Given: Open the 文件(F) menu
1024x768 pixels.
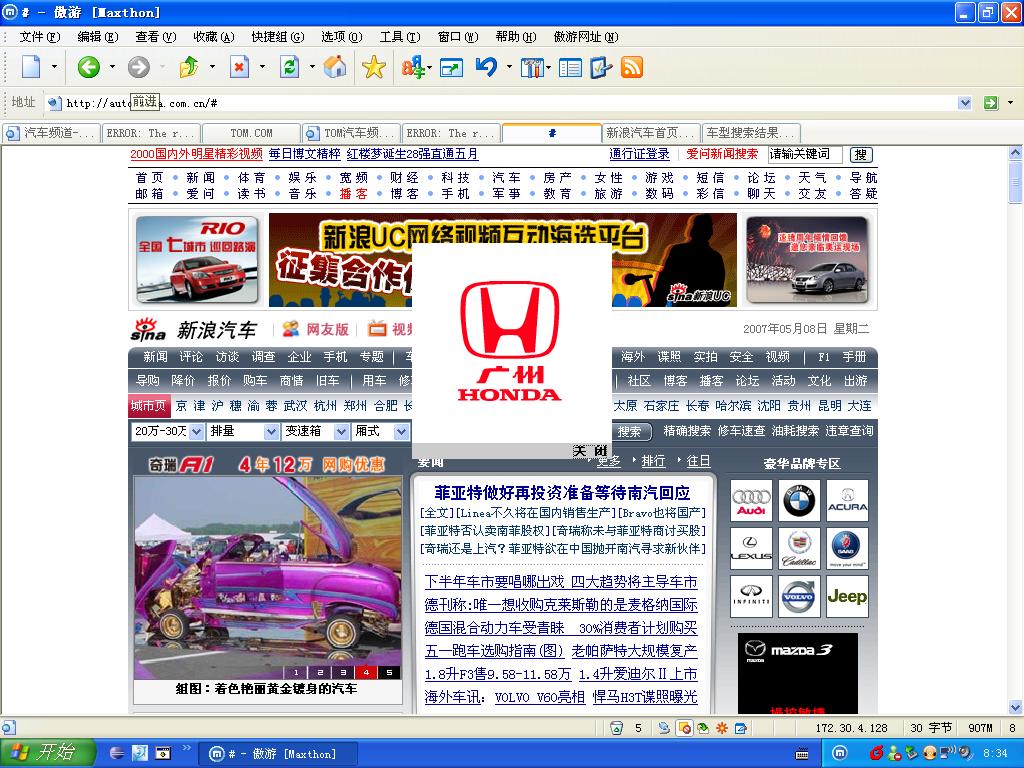Looking at the screenshot, I should coord(39,37).
